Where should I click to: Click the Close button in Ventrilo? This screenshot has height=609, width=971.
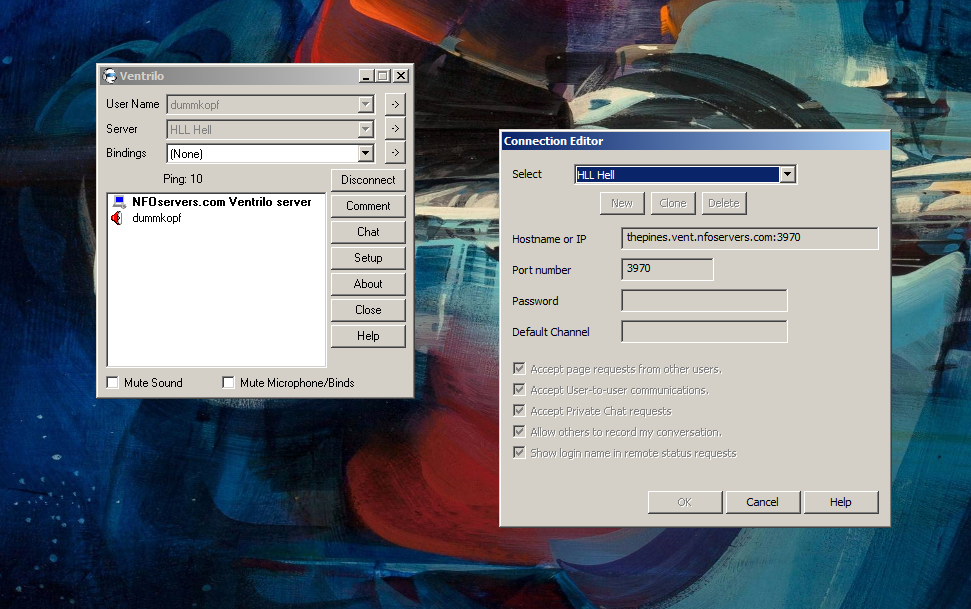pyautogui.click(x=368, y=310)
